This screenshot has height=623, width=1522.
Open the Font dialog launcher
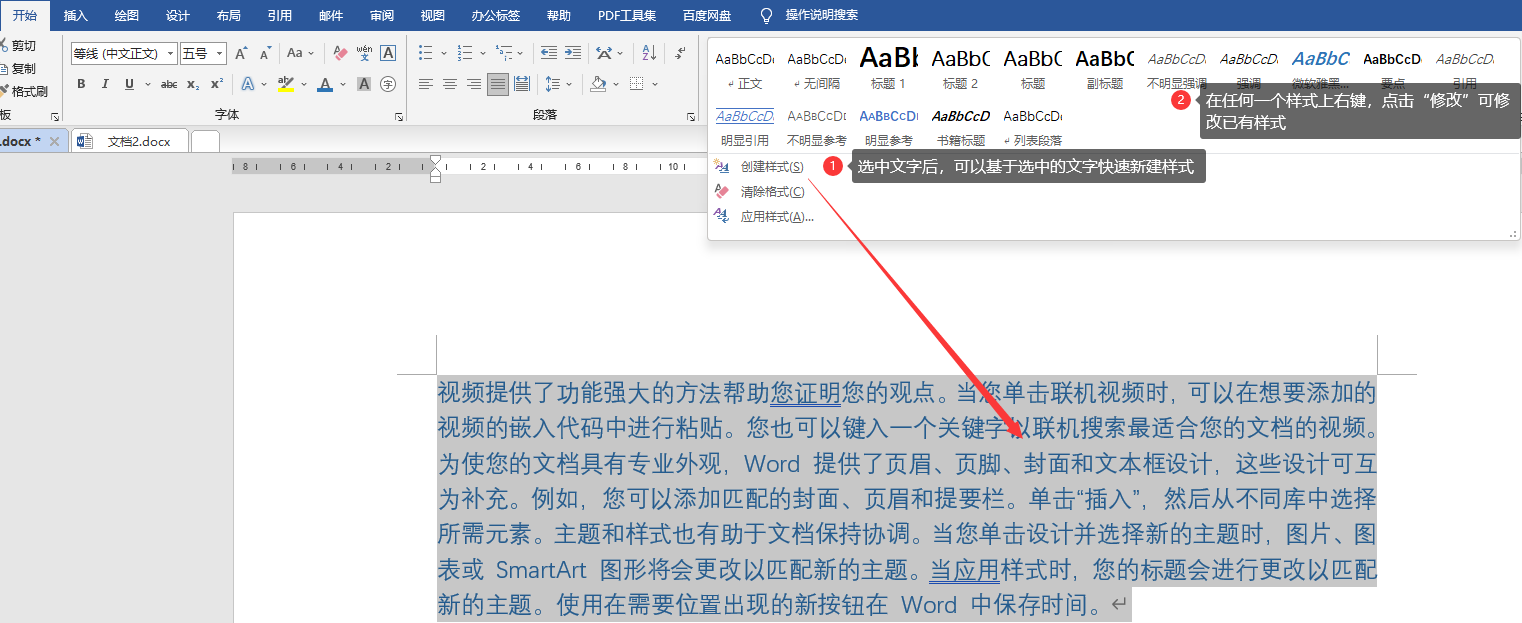pos(399,117)
